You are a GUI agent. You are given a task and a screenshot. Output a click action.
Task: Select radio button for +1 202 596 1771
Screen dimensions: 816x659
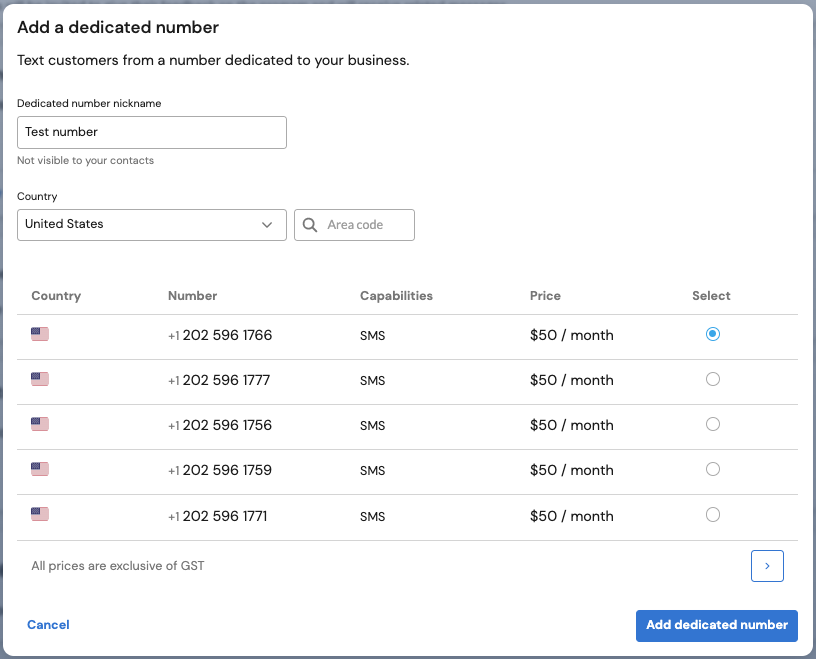click(x=712, y=515)
